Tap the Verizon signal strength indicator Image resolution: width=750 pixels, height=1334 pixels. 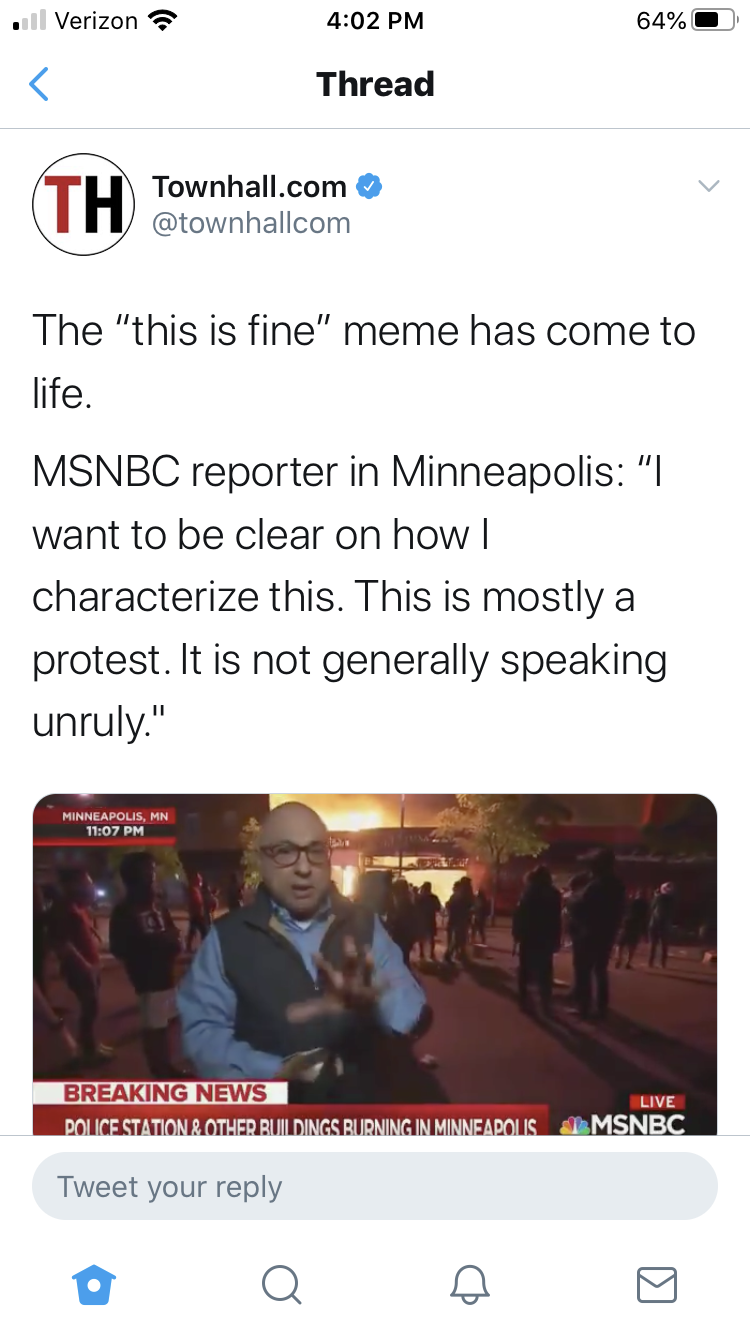[28, 21]
